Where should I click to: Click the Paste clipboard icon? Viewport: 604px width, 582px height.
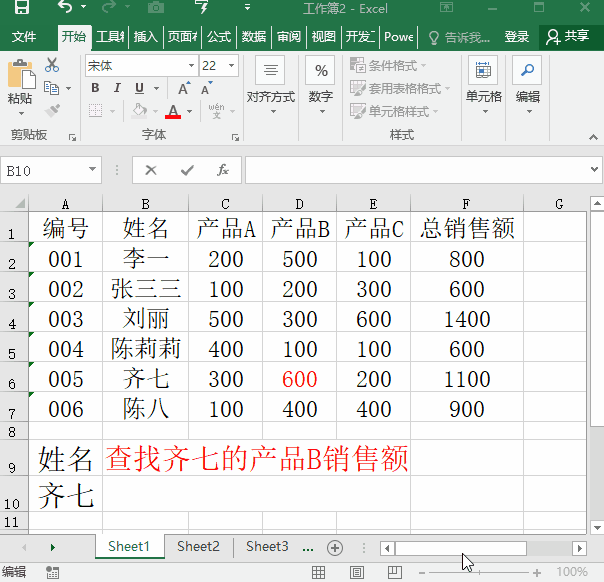(x=21, y=74)
